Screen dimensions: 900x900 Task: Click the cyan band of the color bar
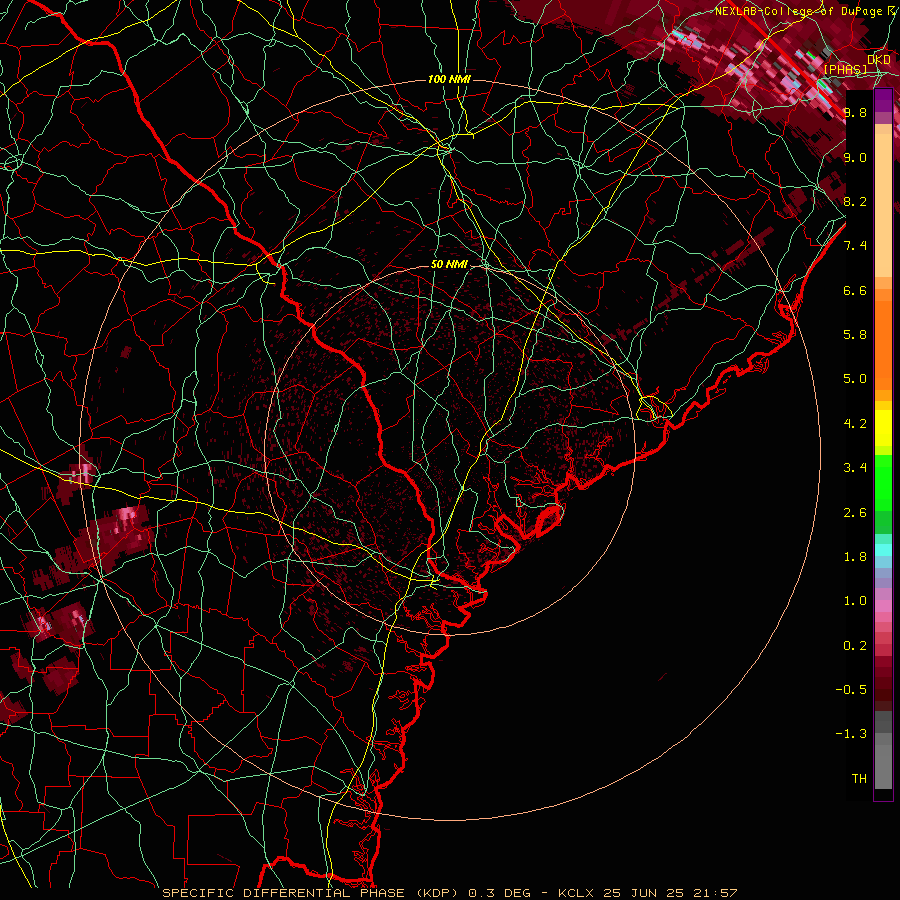[883, 550]
